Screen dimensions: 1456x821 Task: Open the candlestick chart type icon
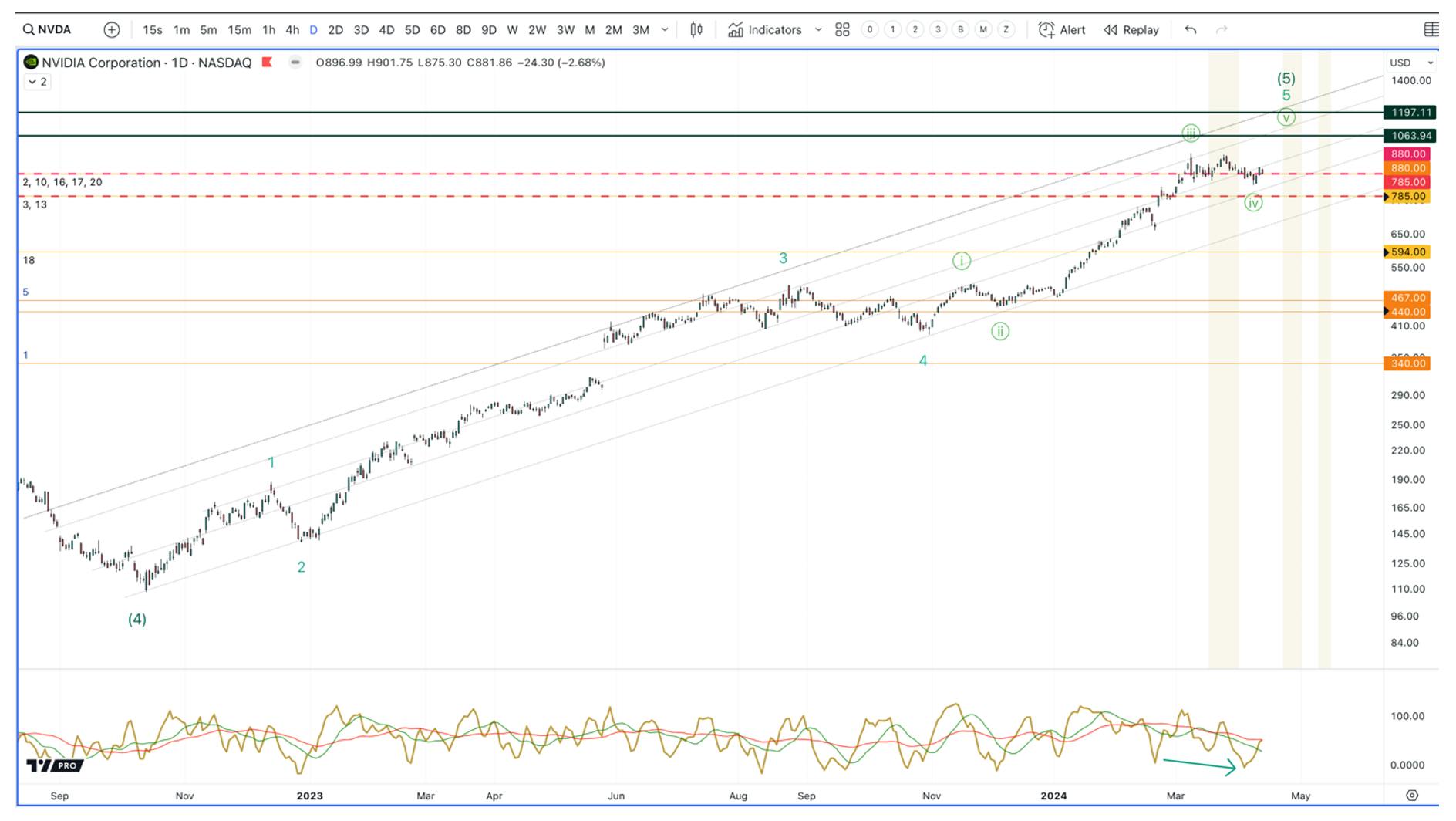696,30
